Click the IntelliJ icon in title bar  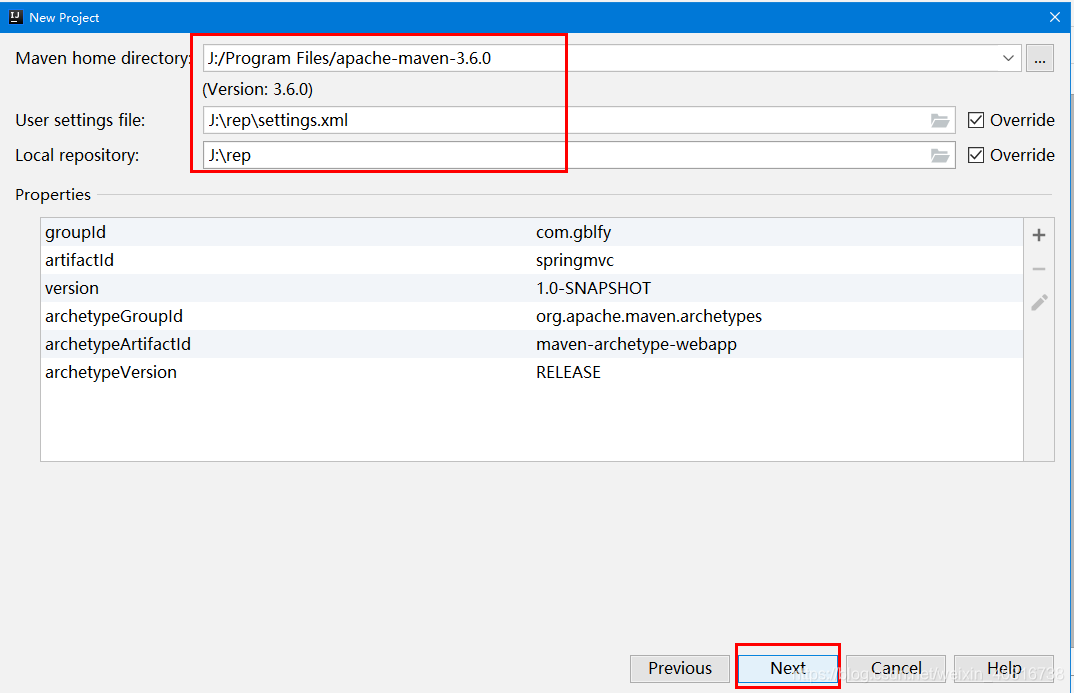16,17
